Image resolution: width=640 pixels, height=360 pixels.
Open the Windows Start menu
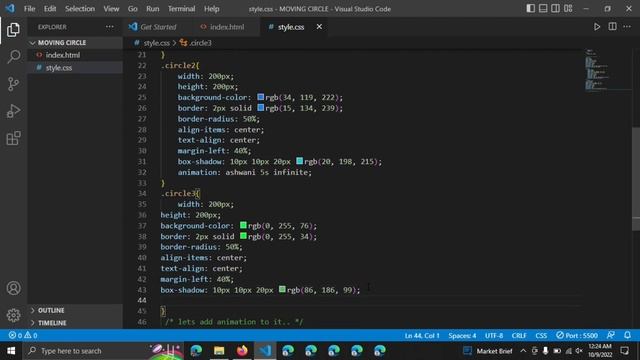pos(11,351)
